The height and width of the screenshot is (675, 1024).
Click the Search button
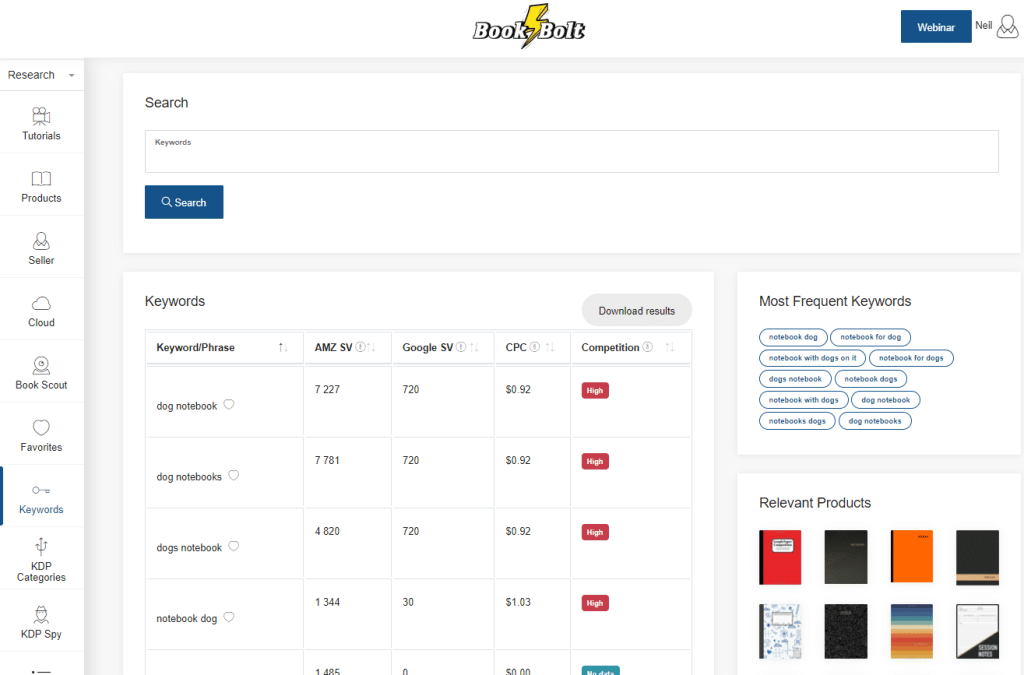tap(184, 201)
